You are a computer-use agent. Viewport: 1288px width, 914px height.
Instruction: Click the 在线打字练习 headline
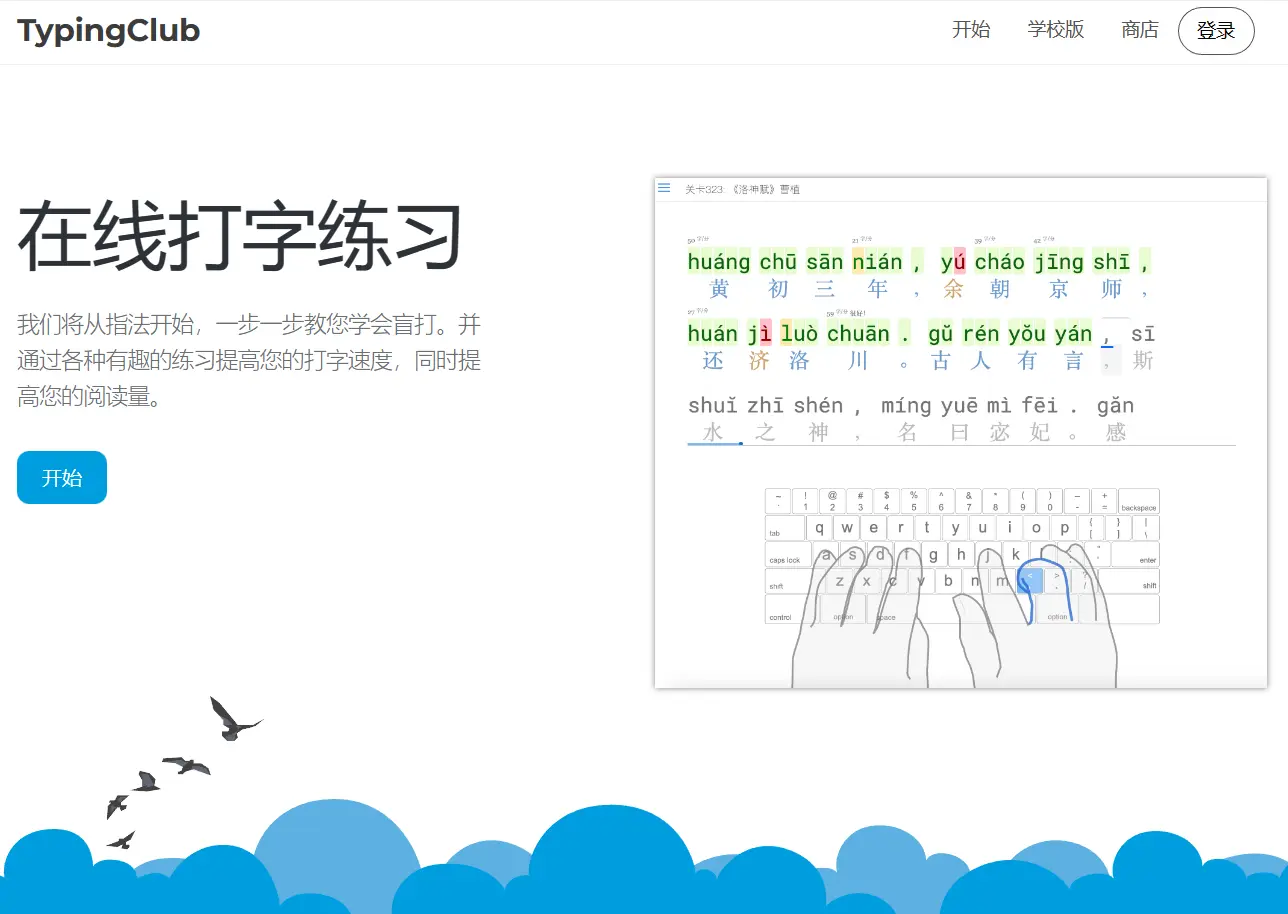(x=240, y=238)
